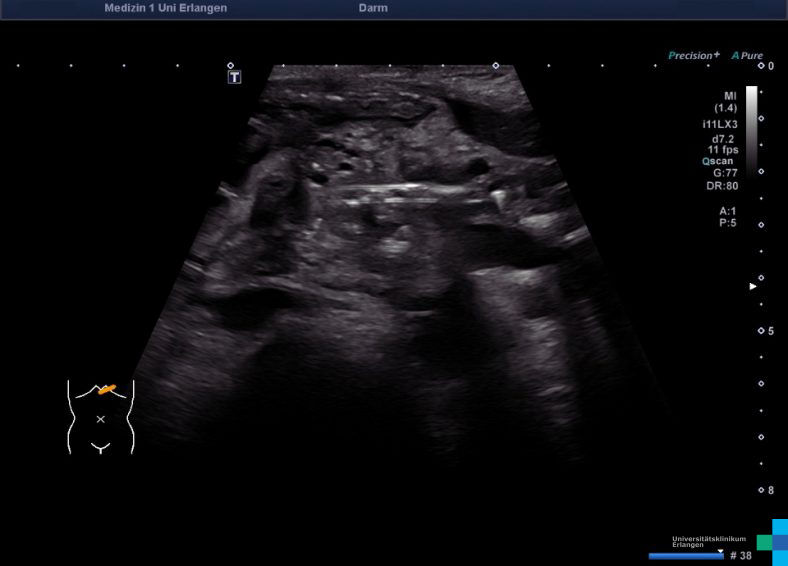Toggle the Qscan optimization label
This screenshot has height=566, width=788.
point(720,161)
